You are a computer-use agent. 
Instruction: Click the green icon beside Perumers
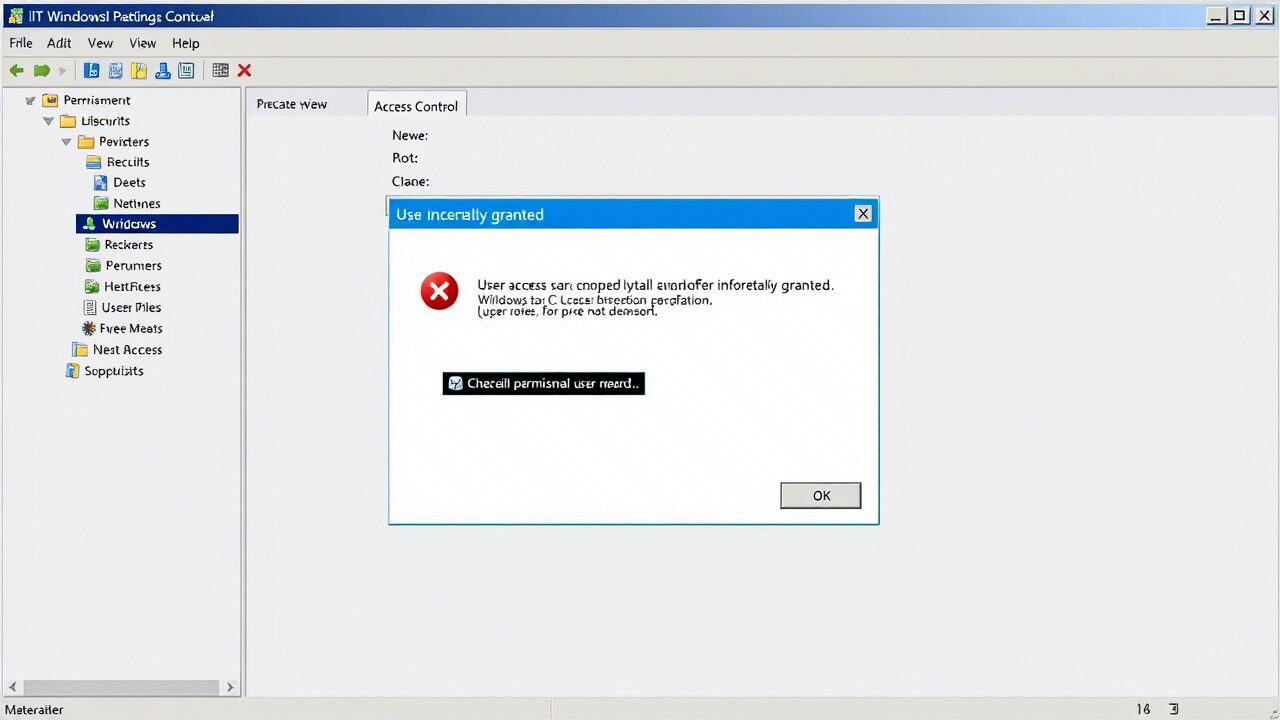(x=93, y=266)
